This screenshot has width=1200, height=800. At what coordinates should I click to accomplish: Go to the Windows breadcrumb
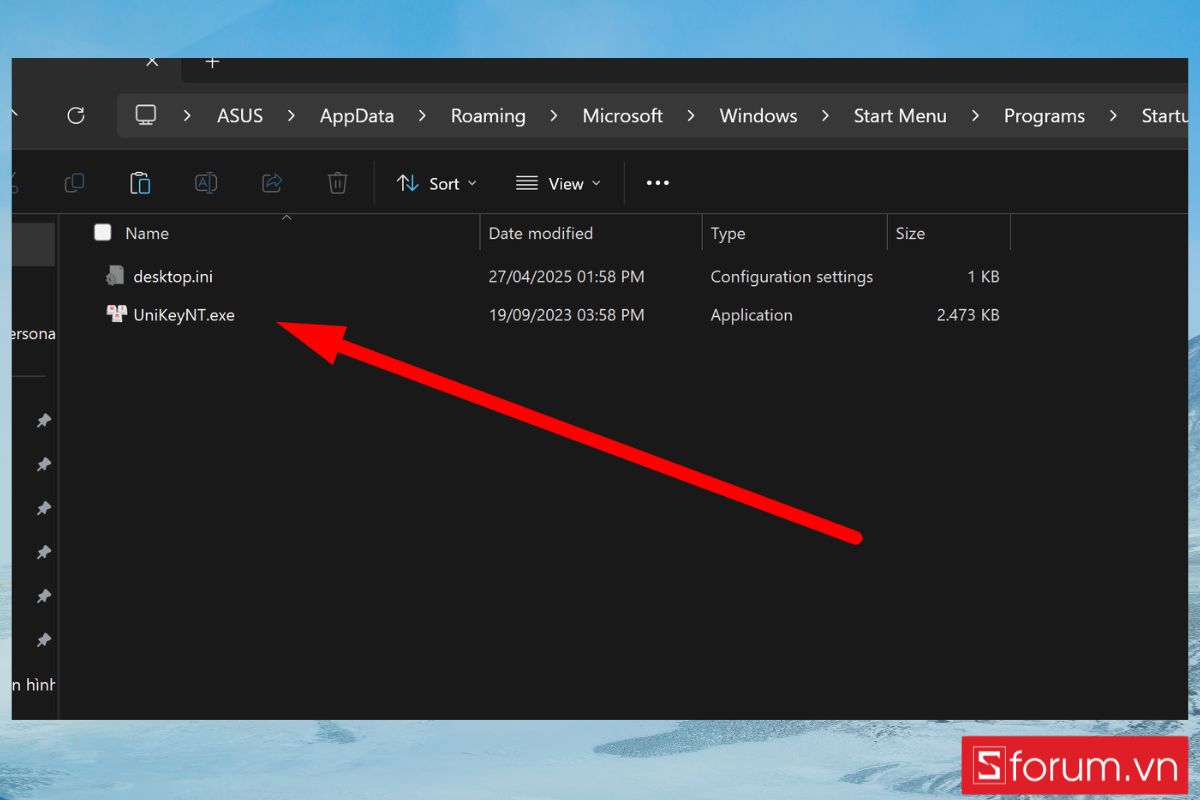tap(758, 116)
